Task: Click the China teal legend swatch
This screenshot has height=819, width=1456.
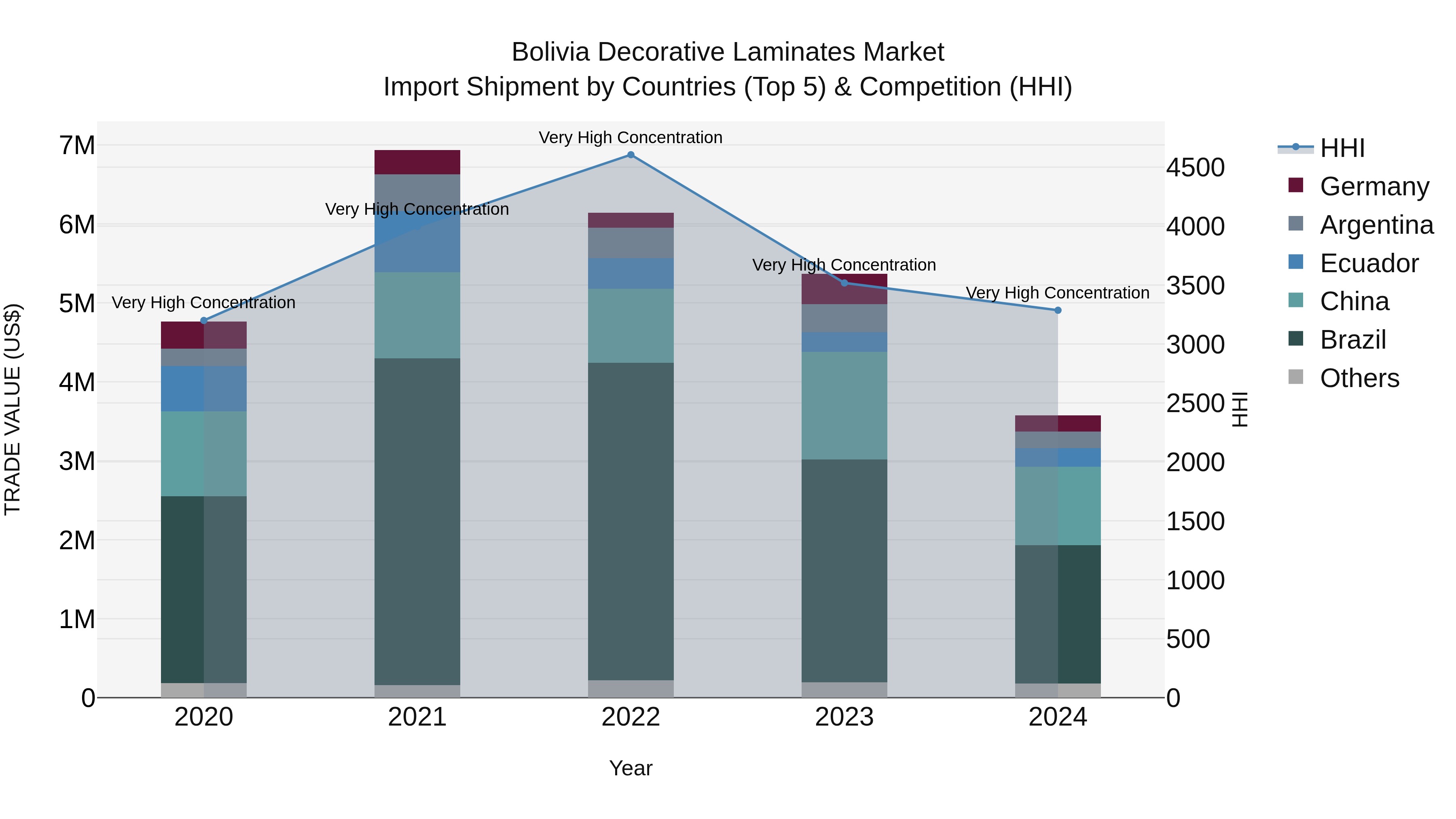Action: click(1295, 300)
